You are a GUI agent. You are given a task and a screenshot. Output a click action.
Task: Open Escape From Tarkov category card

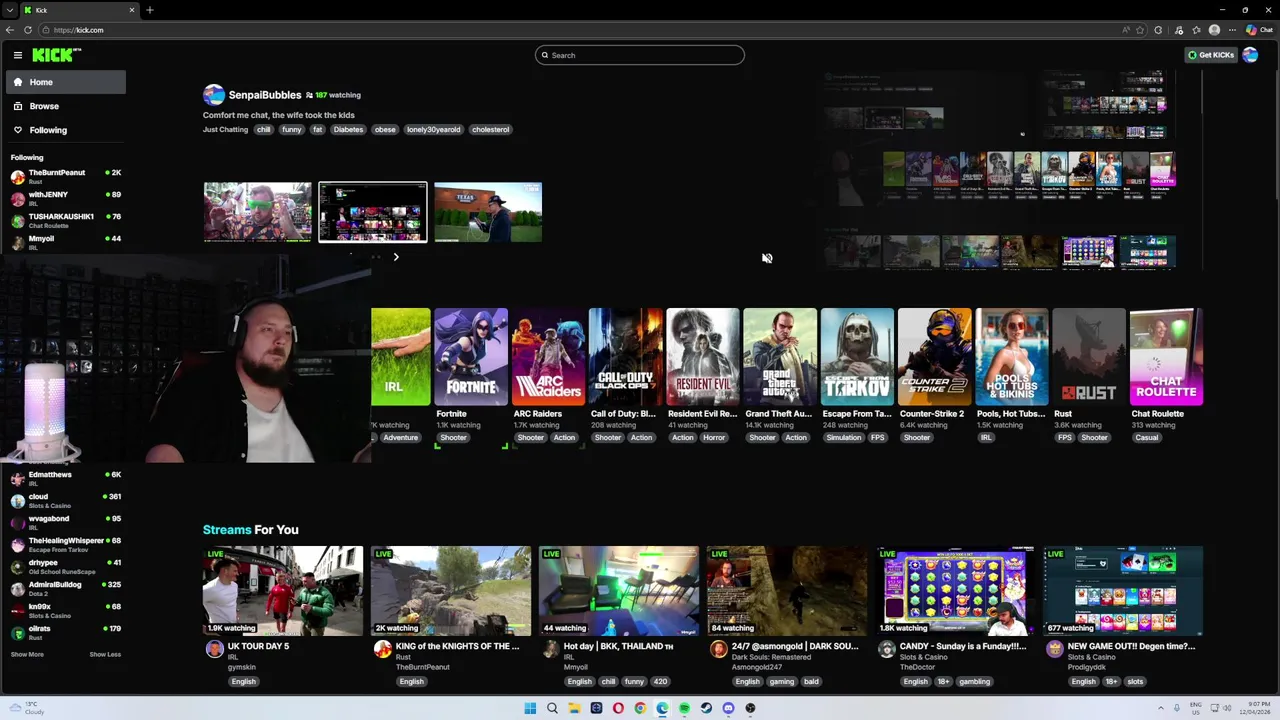coord(857,357)
